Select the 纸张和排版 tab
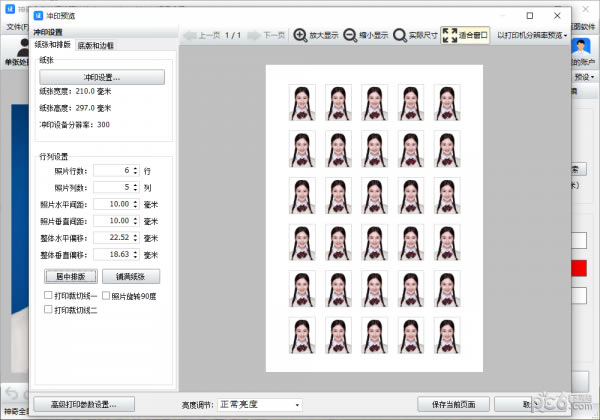The width and height of the screenshot is (600, 420). click(54, 46)
